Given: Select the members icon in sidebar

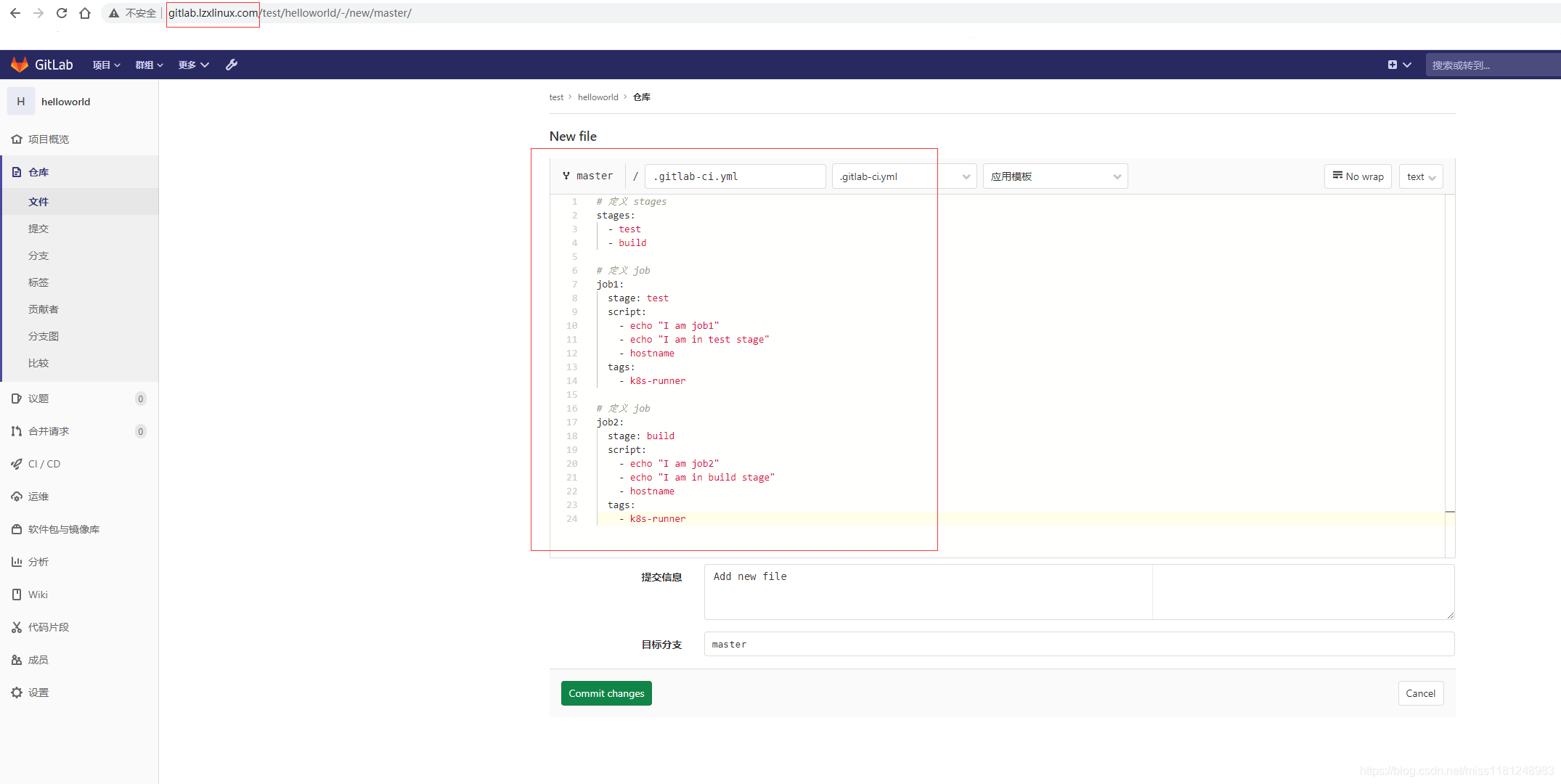Looking at the screenshot, I should tap(17, 659).
